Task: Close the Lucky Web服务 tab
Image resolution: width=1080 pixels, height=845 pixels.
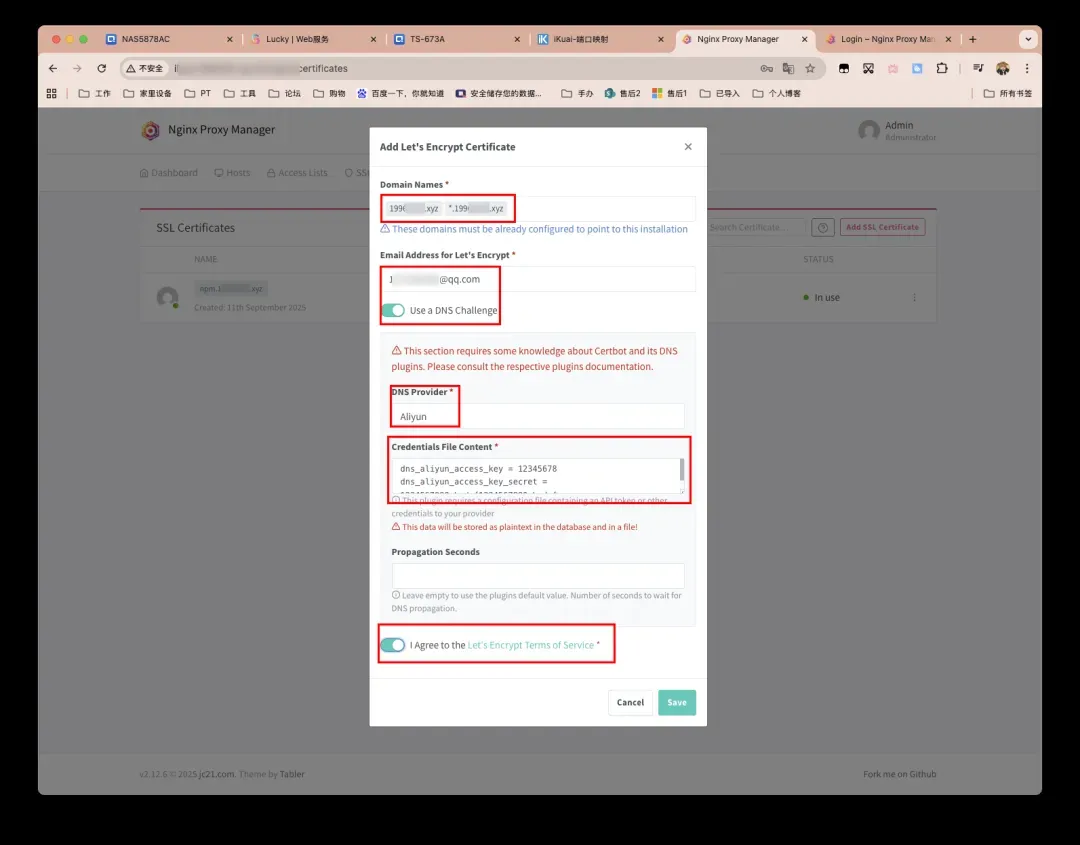Action: (x=373, y=39)
